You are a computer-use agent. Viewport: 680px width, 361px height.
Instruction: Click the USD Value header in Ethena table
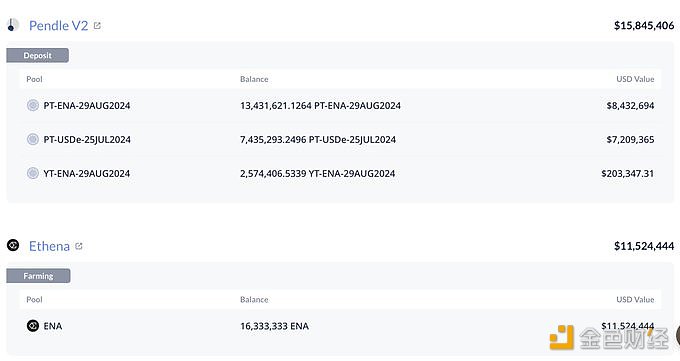click(x=635, y=299)
